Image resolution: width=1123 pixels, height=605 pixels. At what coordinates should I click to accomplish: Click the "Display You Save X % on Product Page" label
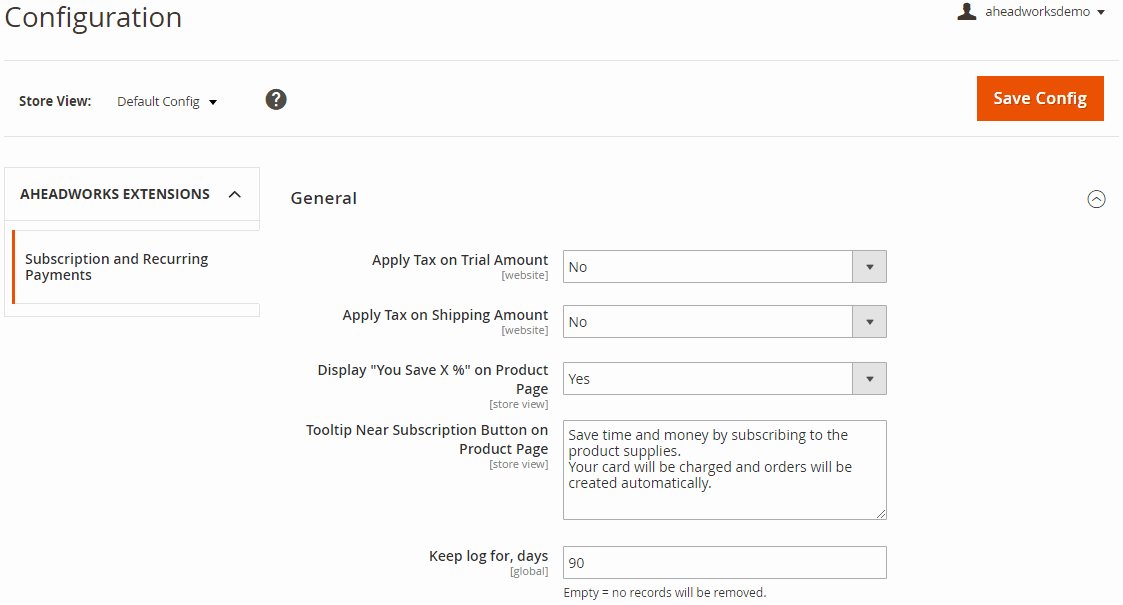coord(433,379)
